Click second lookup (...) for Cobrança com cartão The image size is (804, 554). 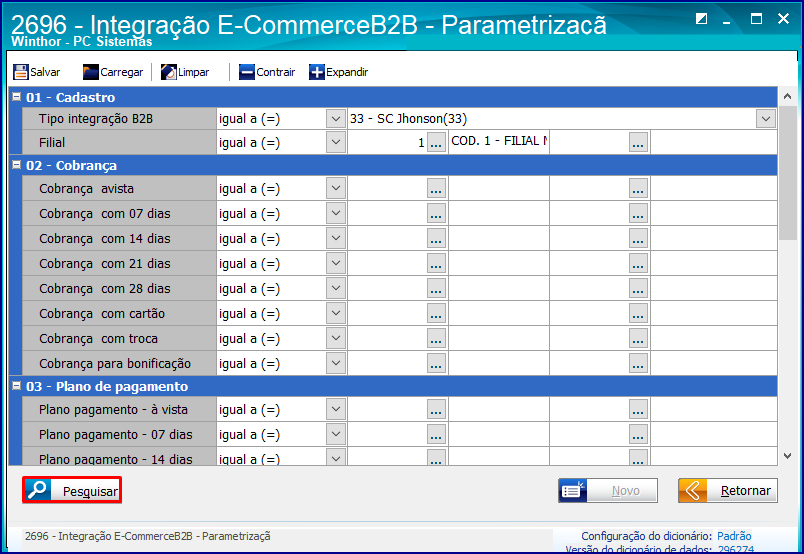tap(638, 314)
